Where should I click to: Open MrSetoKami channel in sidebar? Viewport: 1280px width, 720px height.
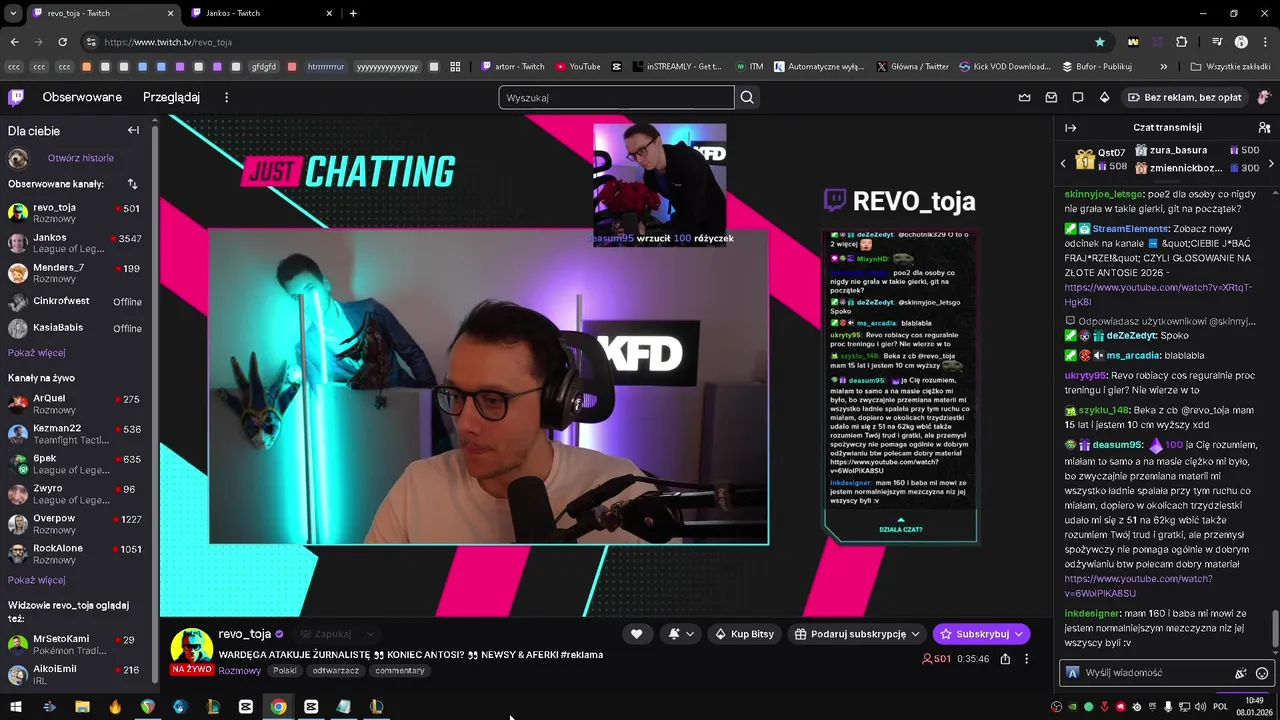pos(76,645)
